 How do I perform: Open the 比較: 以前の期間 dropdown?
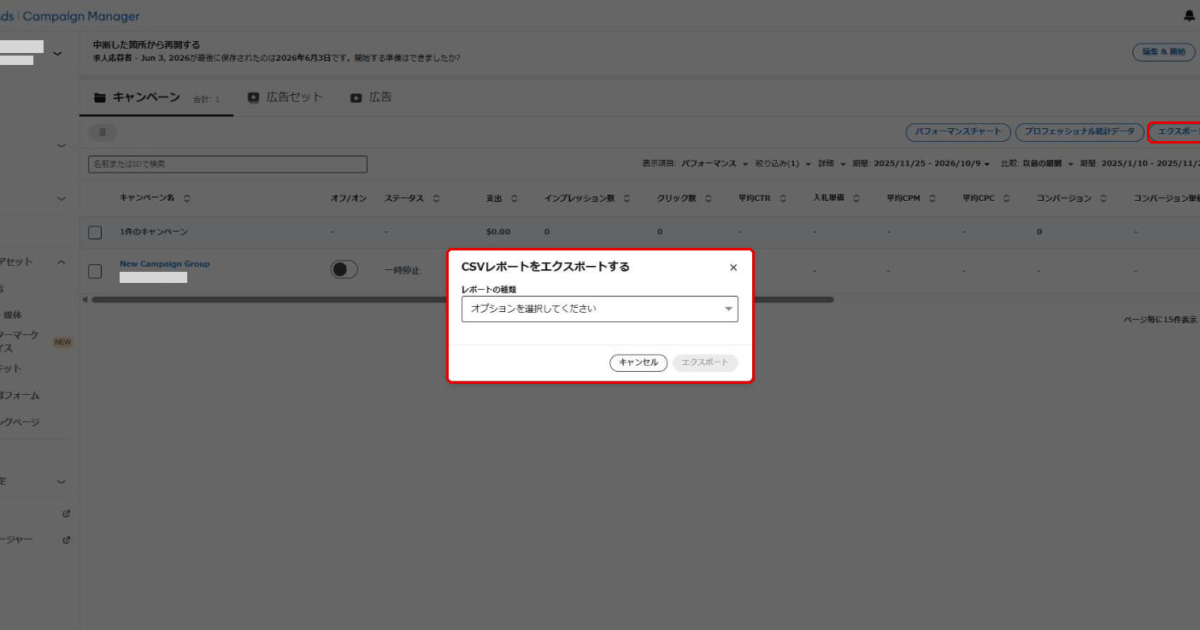[1035, 163]
